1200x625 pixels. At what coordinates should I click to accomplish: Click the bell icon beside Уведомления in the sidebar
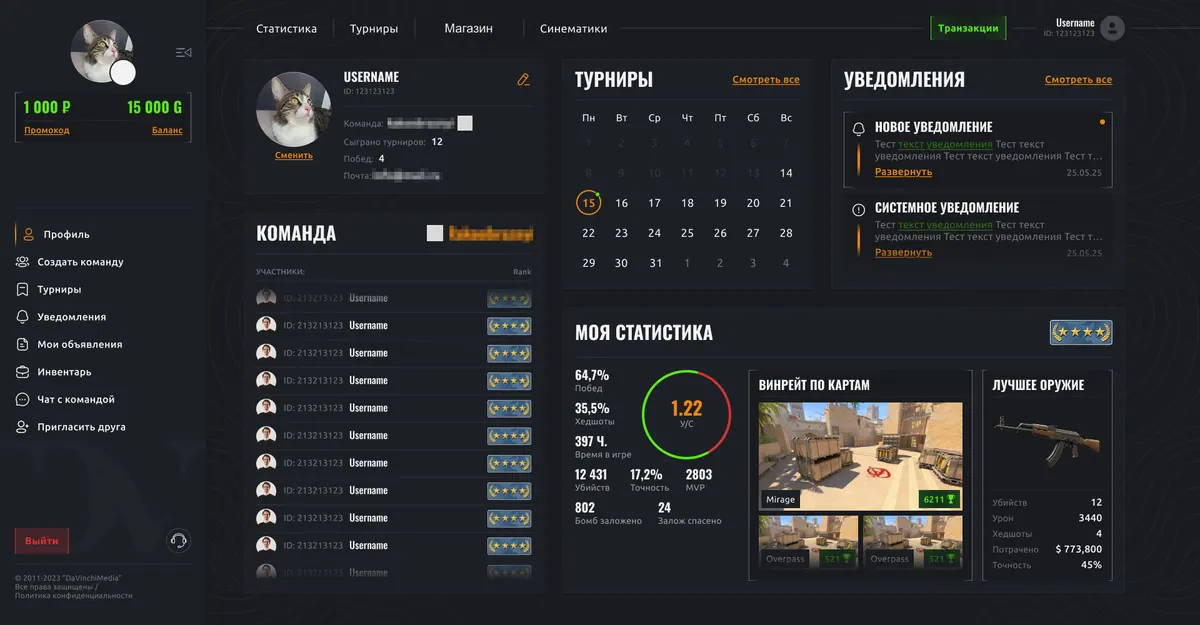tap(22, 317)
